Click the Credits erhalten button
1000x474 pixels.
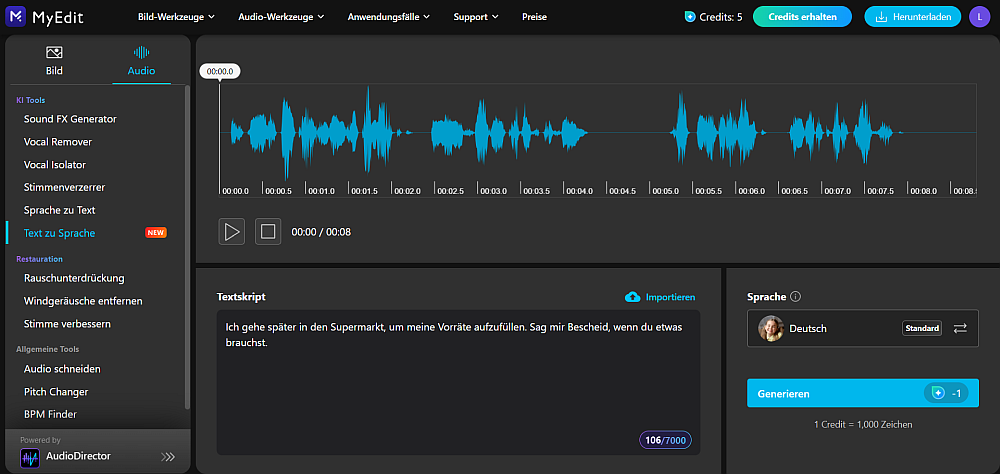click(802, 17)
